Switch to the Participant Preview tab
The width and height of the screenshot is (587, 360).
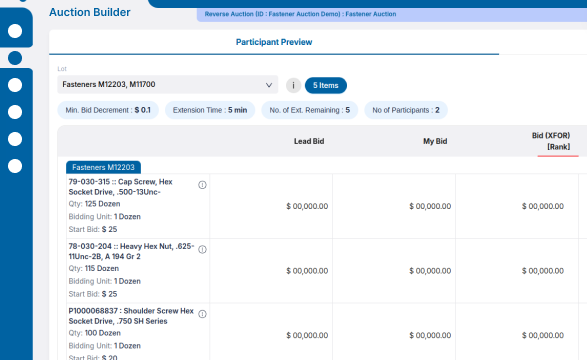point(274,42)
